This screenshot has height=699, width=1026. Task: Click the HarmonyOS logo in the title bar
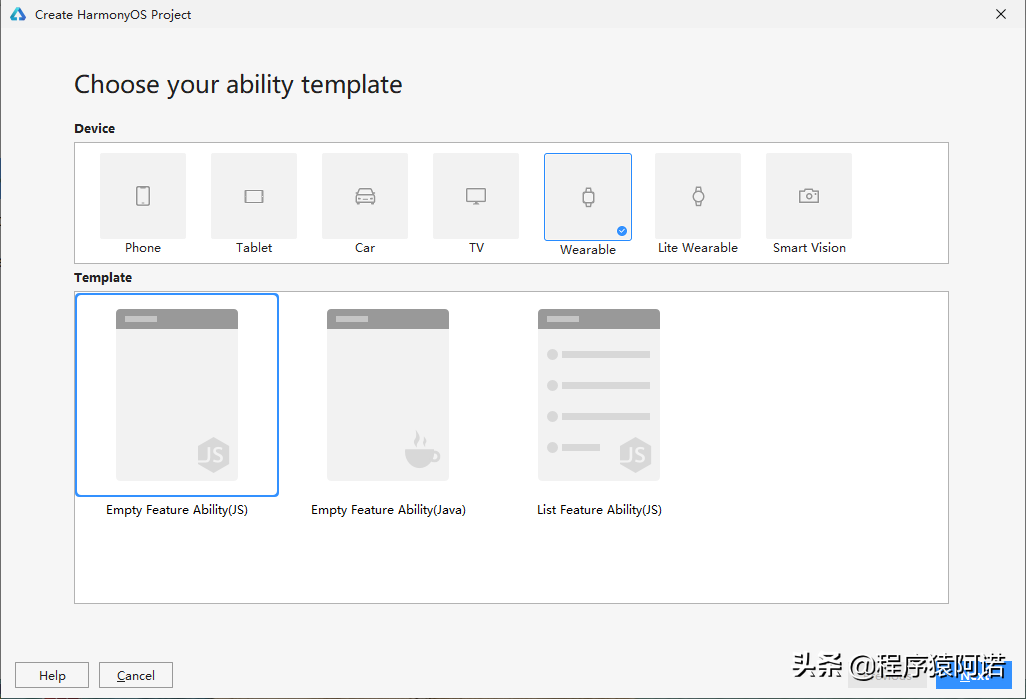tap(17, 14)
